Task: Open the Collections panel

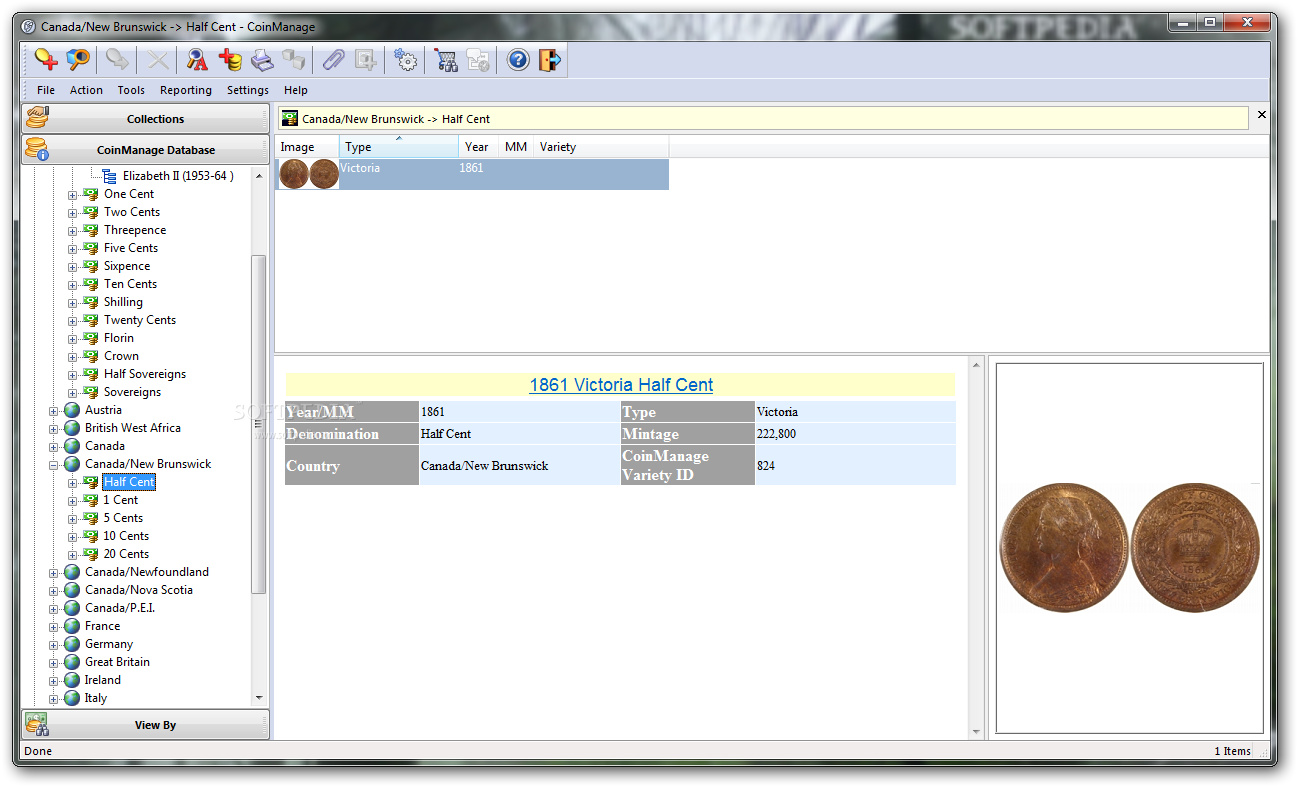Action: (146, 118)
